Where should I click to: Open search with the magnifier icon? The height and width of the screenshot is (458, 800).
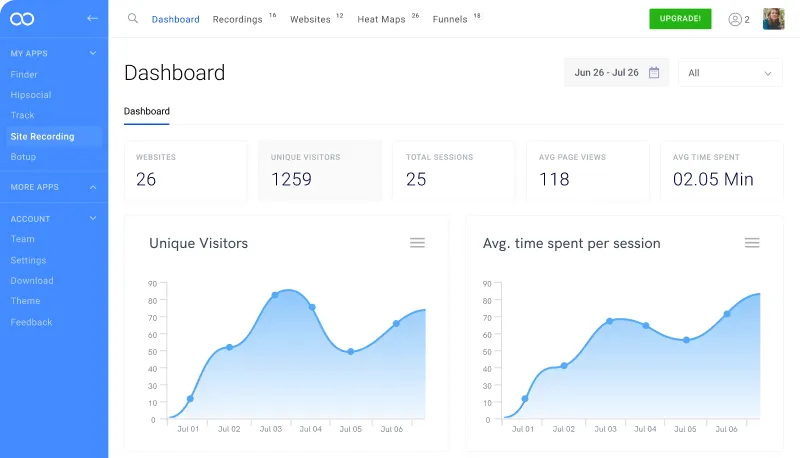coord(133,18)
